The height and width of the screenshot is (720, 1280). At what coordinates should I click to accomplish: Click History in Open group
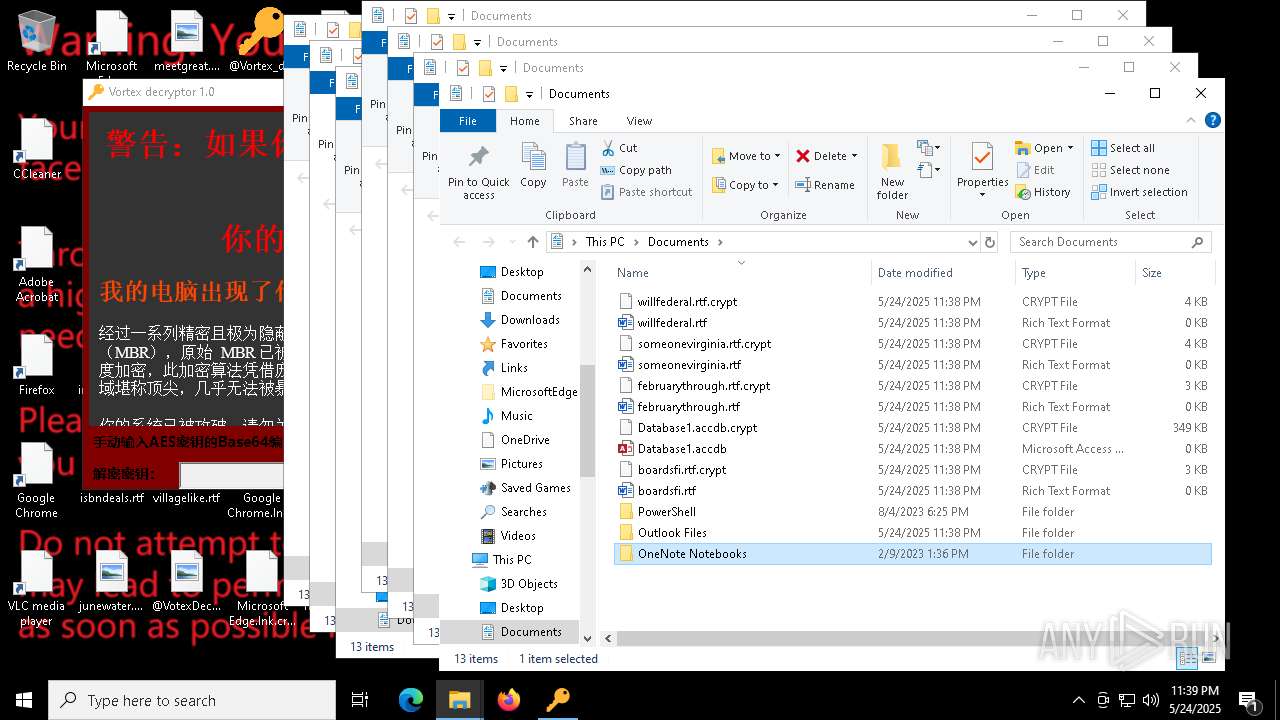click(1043, 192)
